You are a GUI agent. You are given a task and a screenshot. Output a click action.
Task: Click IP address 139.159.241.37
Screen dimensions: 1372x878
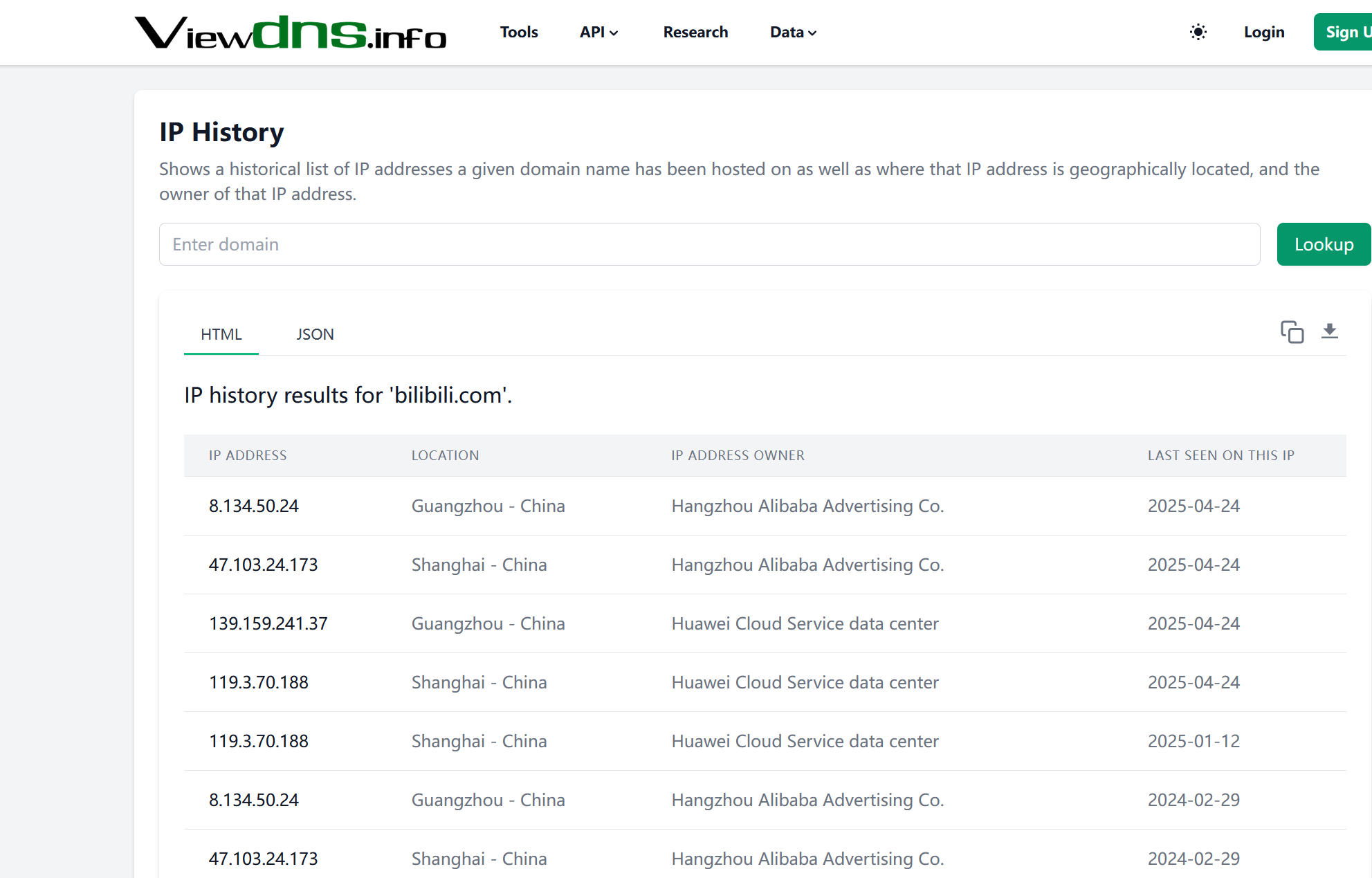coord(268,623)
